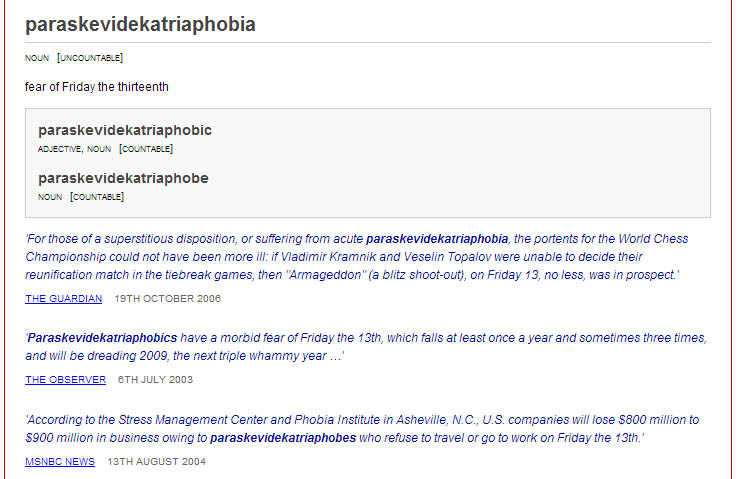Open the MSNBC NEWS source link

click(x=60, y=461)
